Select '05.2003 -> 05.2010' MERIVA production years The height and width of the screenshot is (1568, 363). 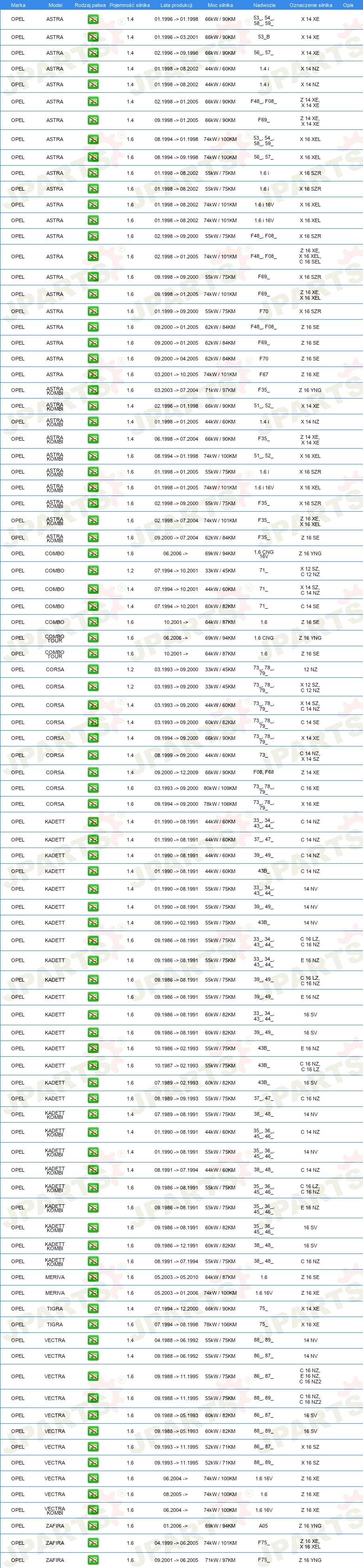pyautogui.click(x=176, y=1277)
